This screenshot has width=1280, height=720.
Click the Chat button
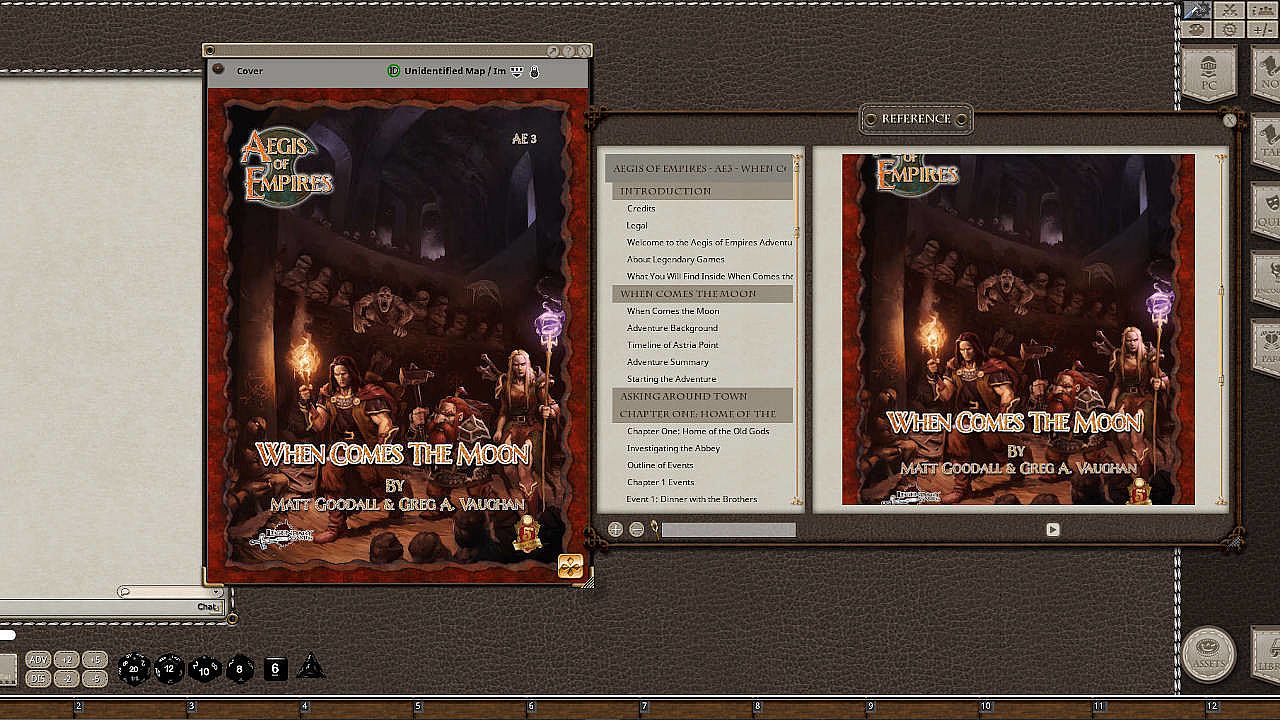click(208, 607)
